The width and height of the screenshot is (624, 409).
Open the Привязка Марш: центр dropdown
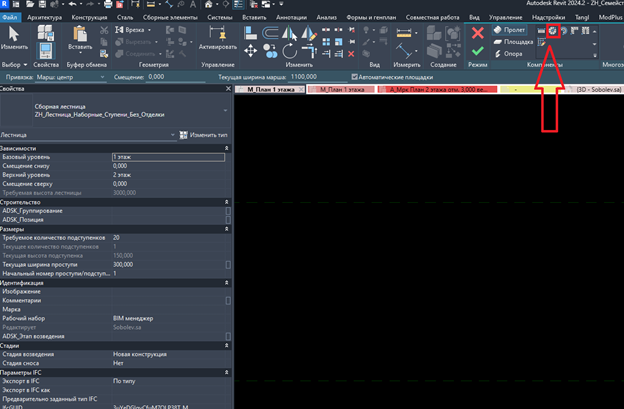point(70,77)
